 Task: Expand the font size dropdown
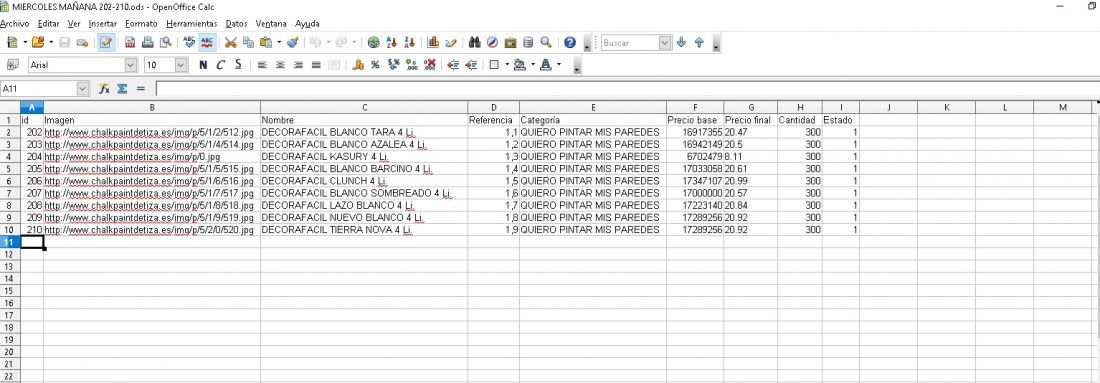(x=181, y=65)
